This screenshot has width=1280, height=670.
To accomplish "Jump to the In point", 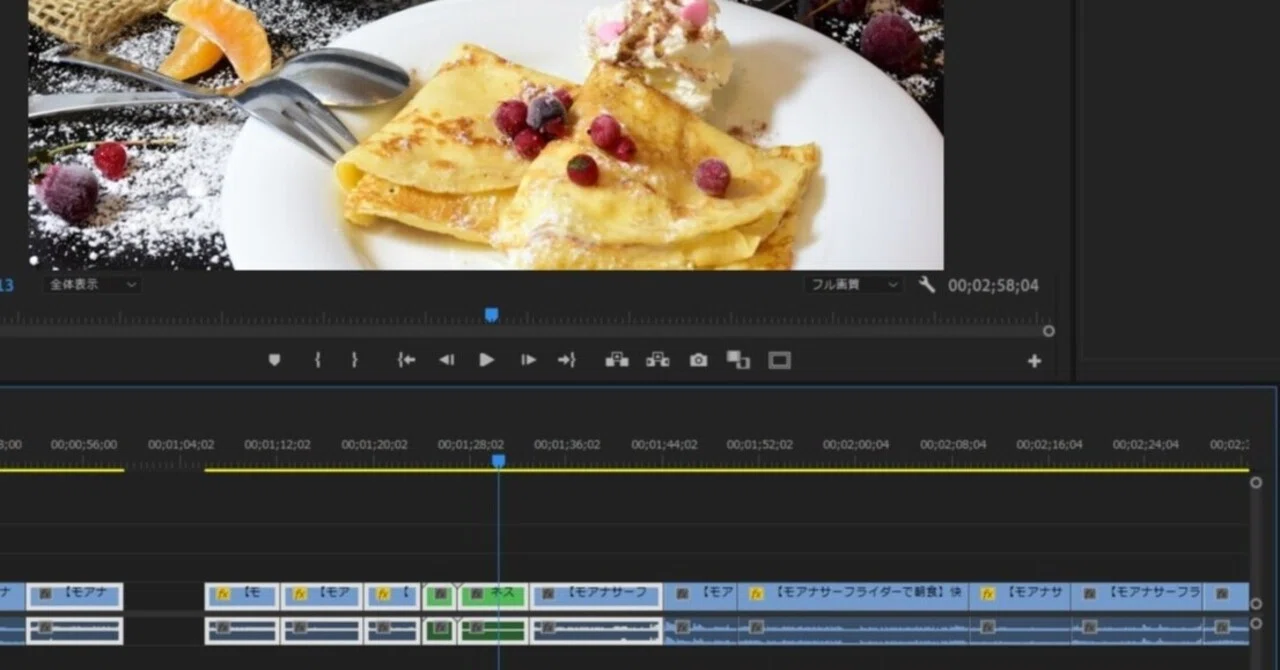I will pyautogui.click(x=406, y=360).
